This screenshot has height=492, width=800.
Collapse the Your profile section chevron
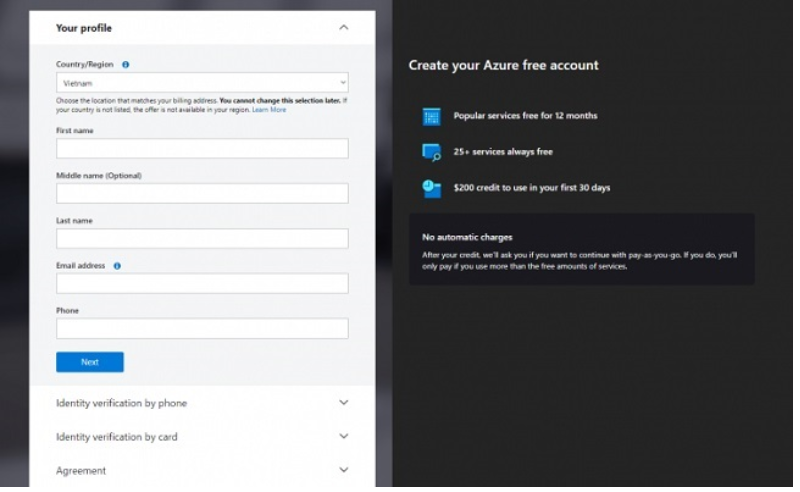point(343,28)
